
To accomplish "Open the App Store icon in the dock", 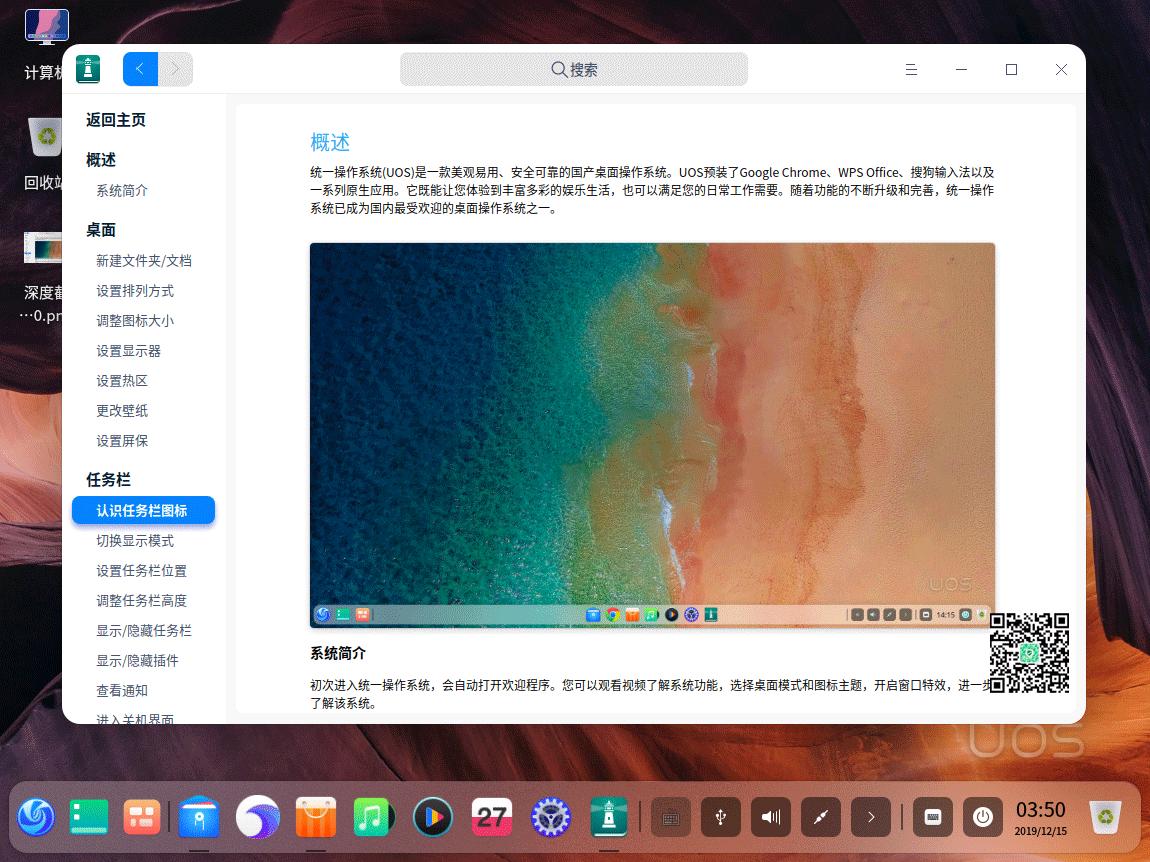I will [x=316, y=817].
